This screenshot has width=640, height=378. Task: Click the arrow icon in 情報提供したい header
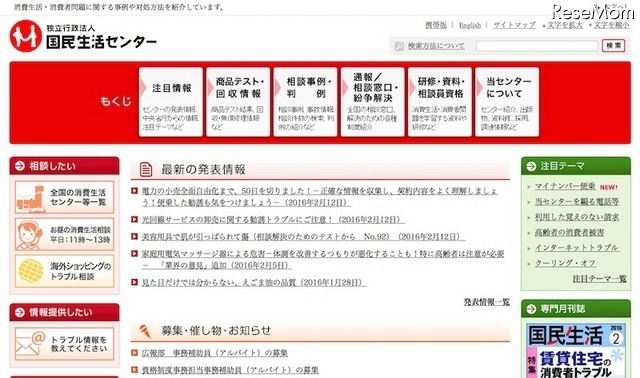20,312
